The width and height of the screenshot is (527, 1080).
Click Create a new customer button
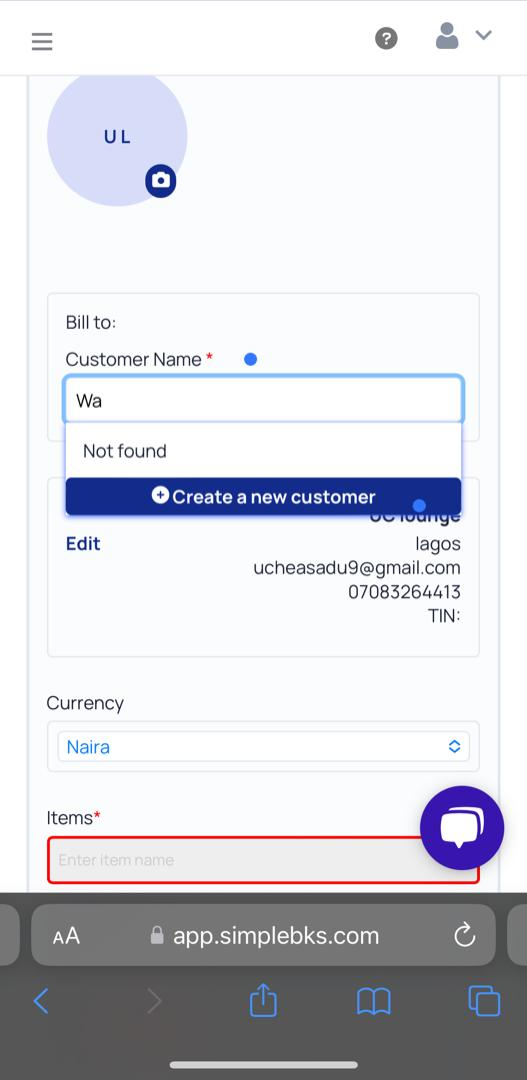pyautogui.click(x=263, y=497)
